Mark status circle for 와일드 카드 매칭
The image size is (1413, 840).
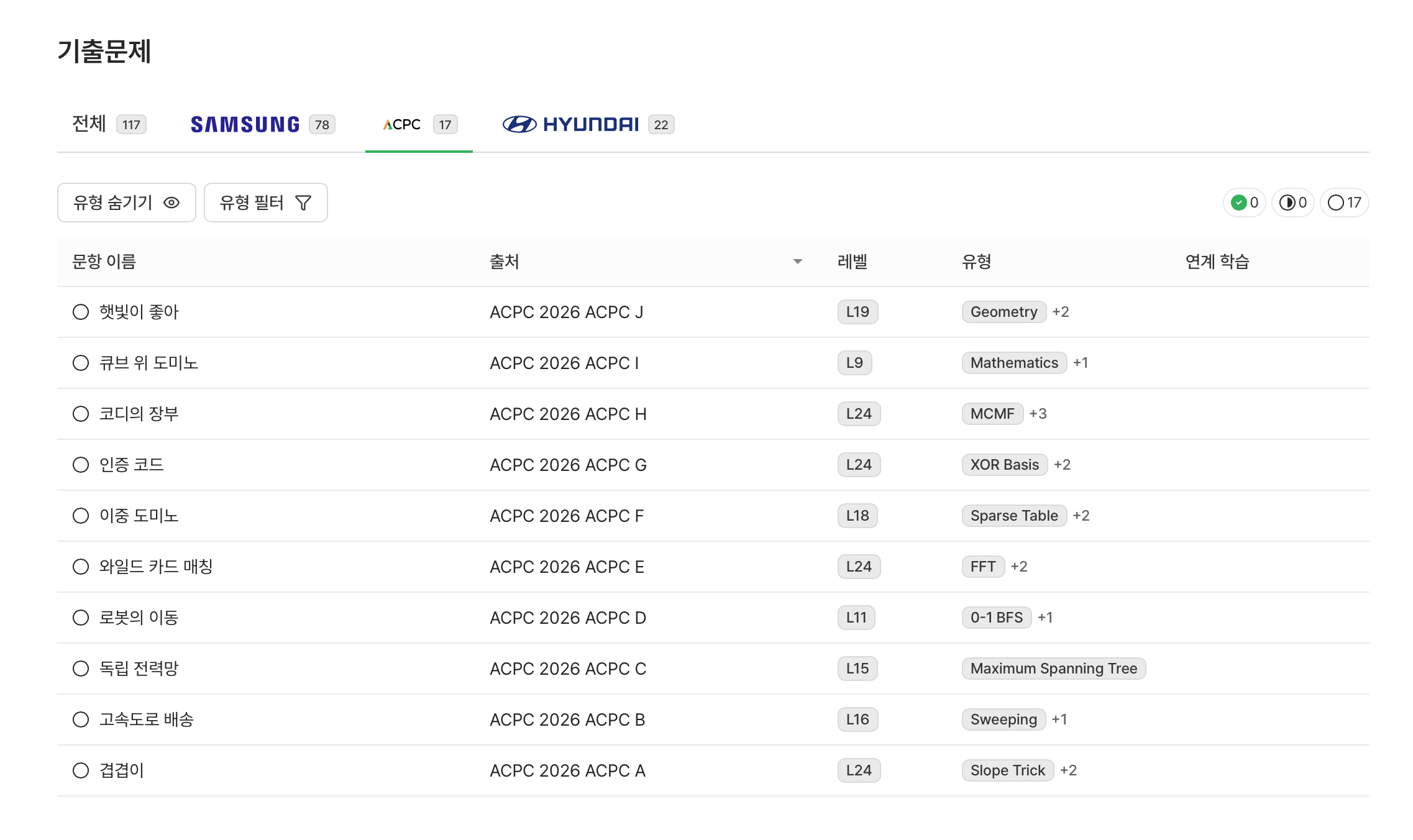pyautogui.click(x=81, y=567)
